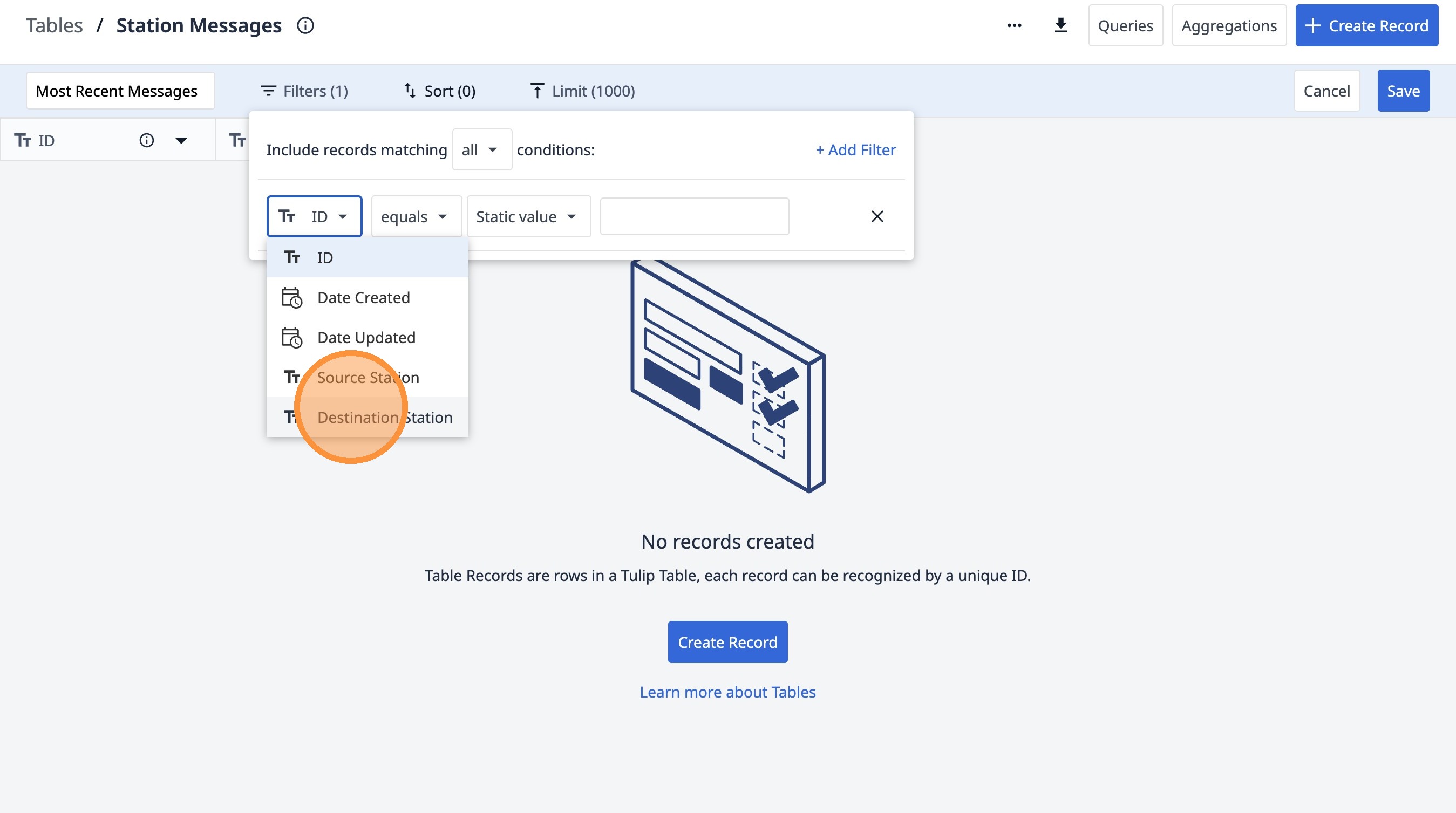
Task: Open the three-dots more options menu
Action: pos(1014,25)
